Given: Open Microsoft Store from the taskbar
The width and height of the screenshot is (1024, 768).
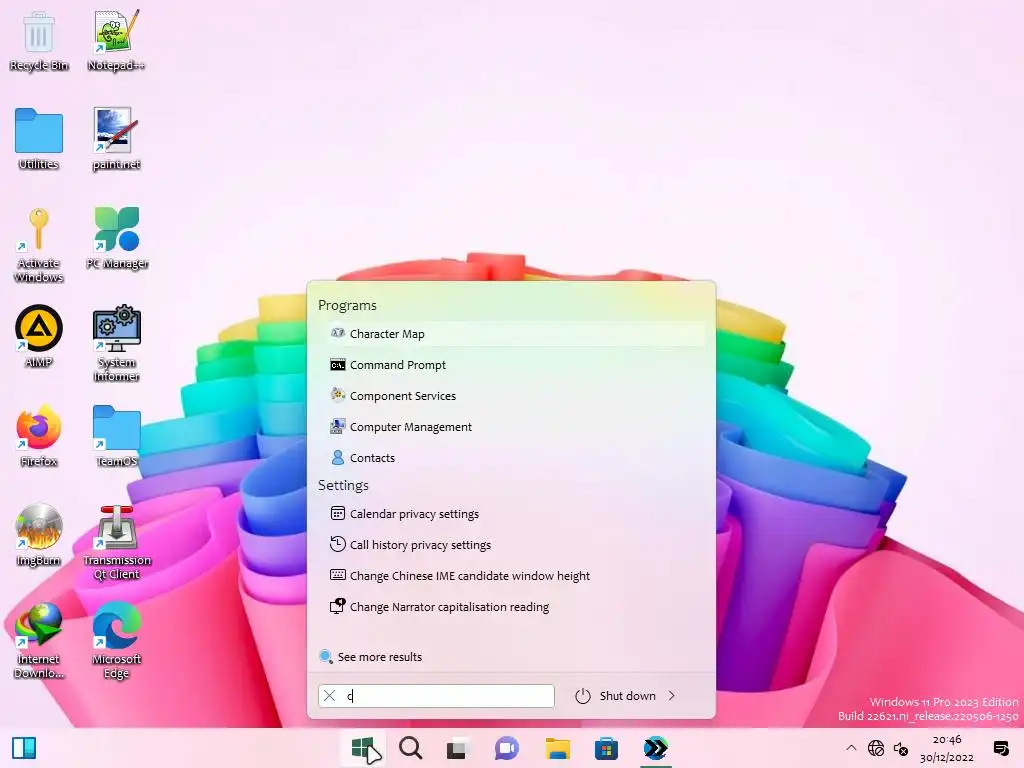Looking at the screenshot, I should pos(607,748).
